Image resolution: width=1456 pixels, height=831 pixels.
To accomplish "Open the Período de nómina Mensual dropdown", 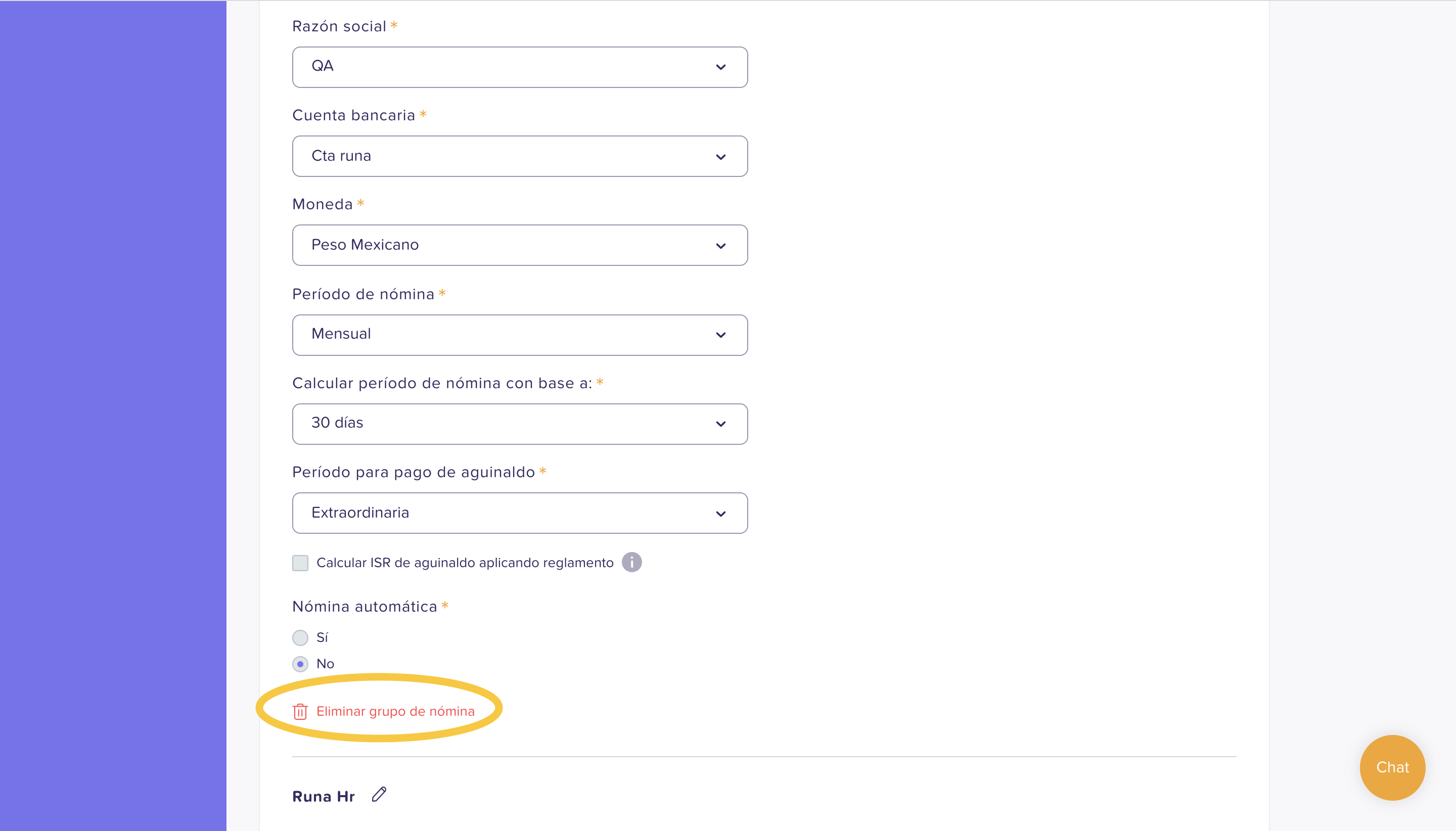I will 520,335.
